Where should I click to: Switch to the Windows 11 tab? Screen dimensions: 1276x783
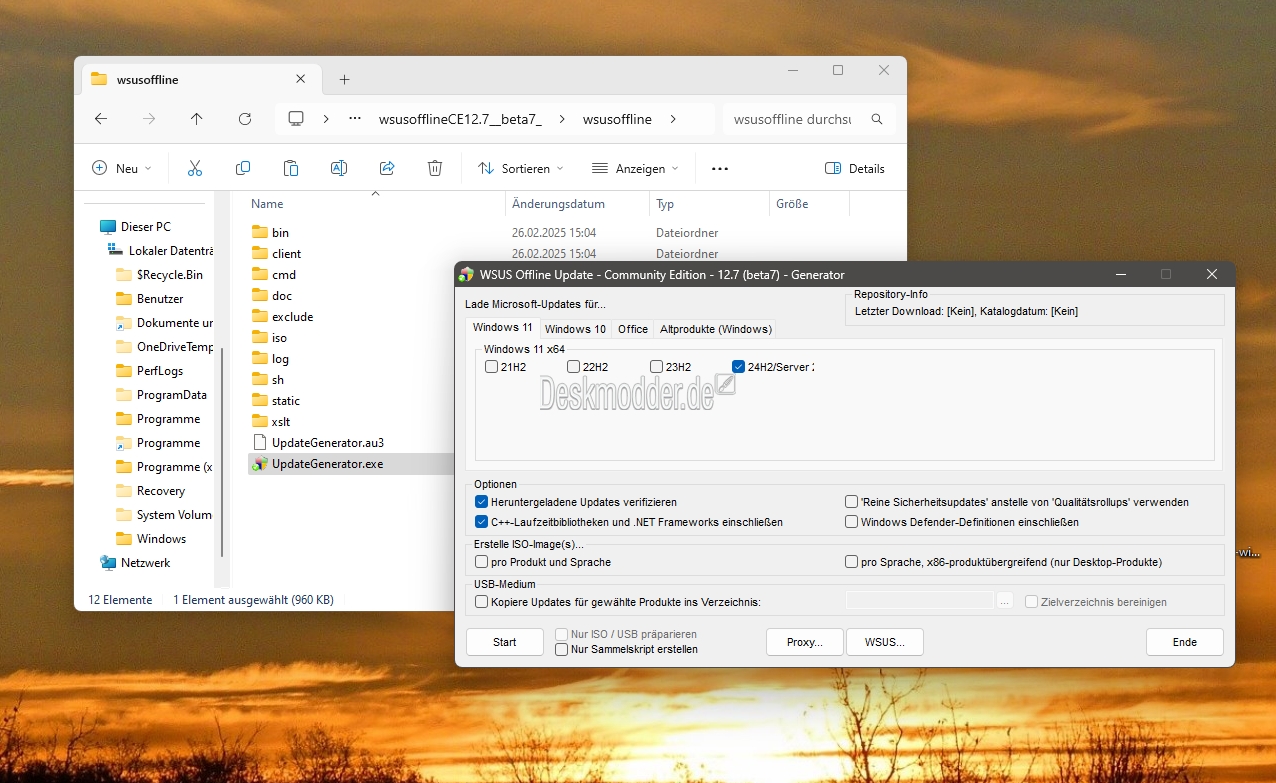[503, 328]
